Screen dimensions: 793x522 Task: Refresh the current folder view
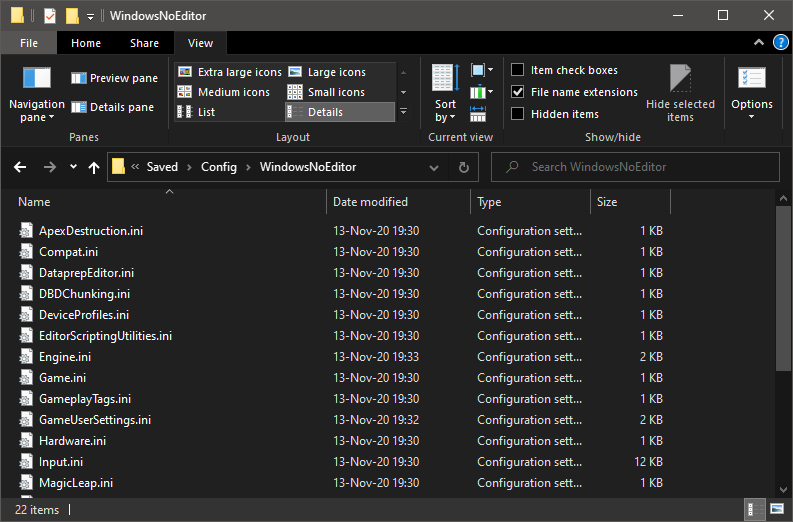(x=463, y=167)
